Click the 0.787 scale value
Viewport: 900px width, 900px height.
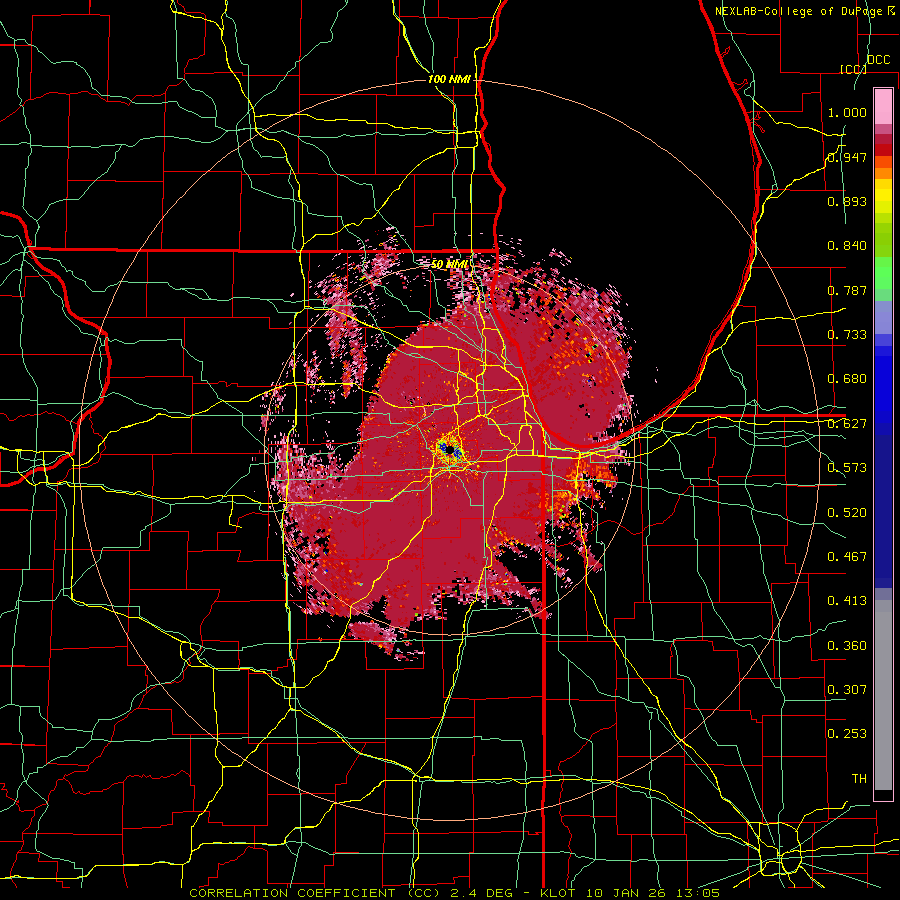[x=847, y=290]
